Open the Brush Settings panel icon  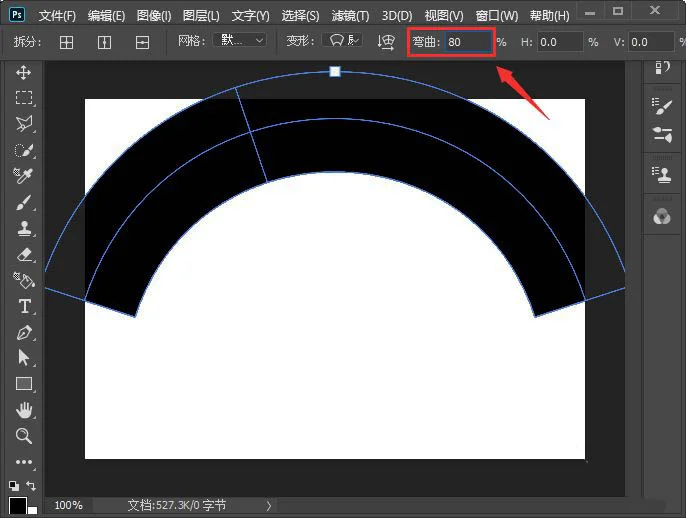coord(661,103)
